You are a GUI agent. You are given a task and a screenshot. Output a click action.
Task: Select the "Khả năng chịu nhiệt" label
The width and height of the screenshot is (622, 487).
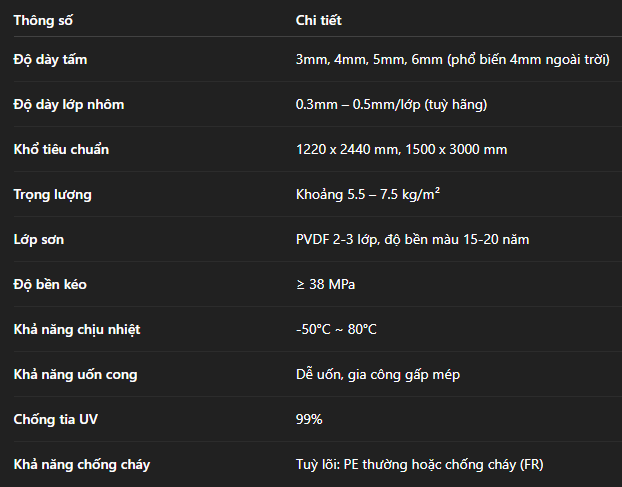coord(77,330)
